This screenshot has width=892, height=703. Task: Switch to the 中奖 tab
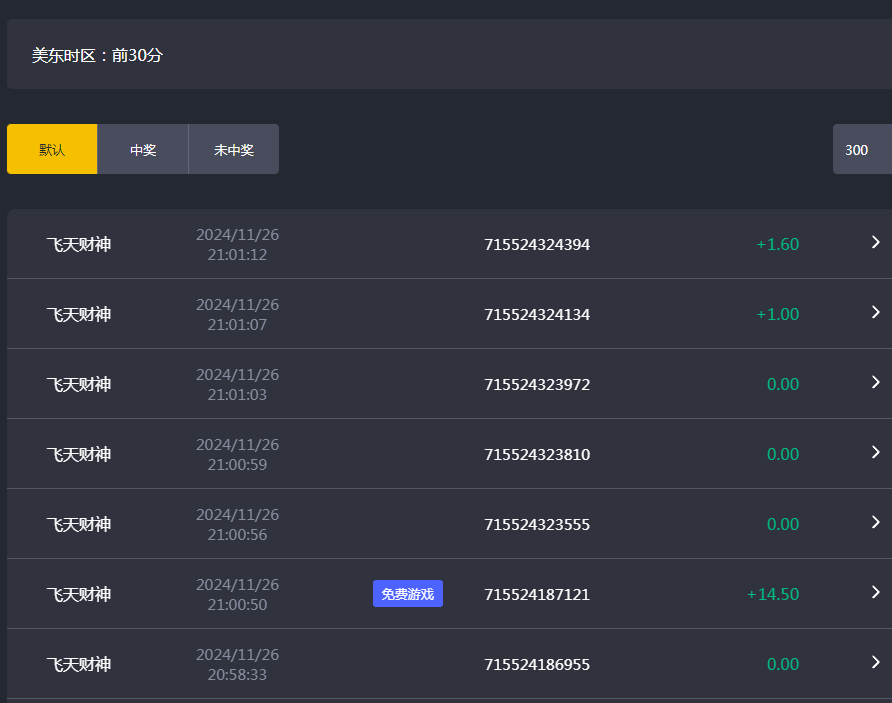click(143, 150)
